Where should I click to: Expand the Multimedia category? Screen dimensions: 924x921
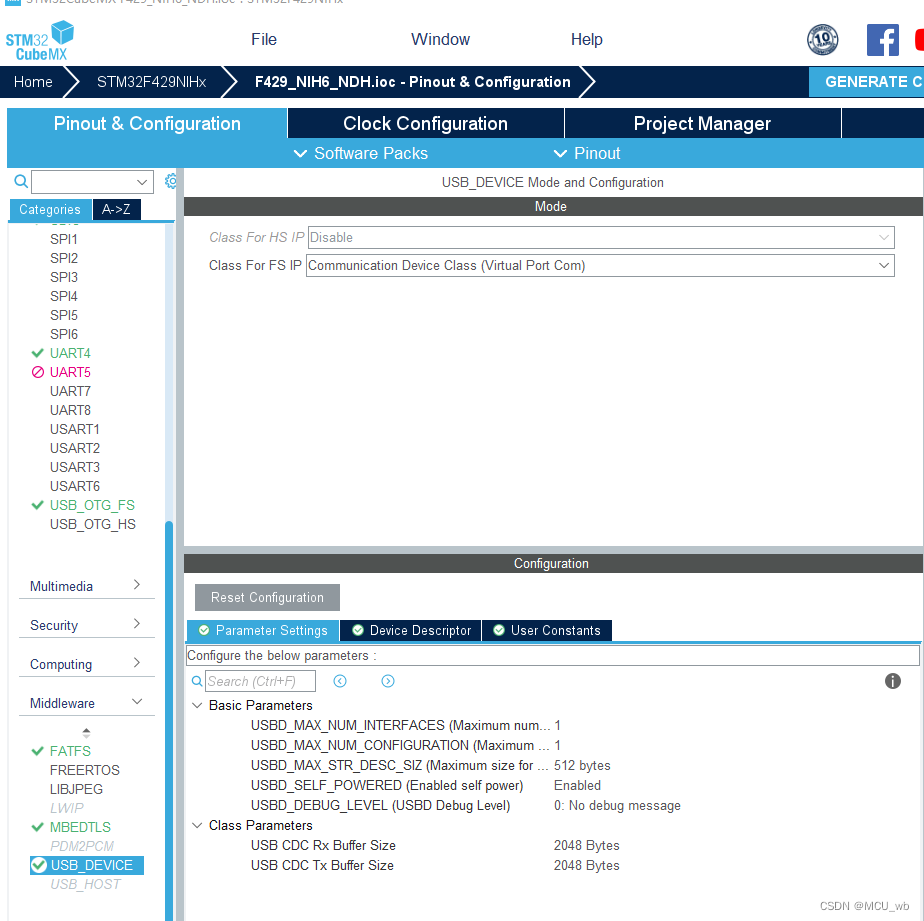pos(86,586)
